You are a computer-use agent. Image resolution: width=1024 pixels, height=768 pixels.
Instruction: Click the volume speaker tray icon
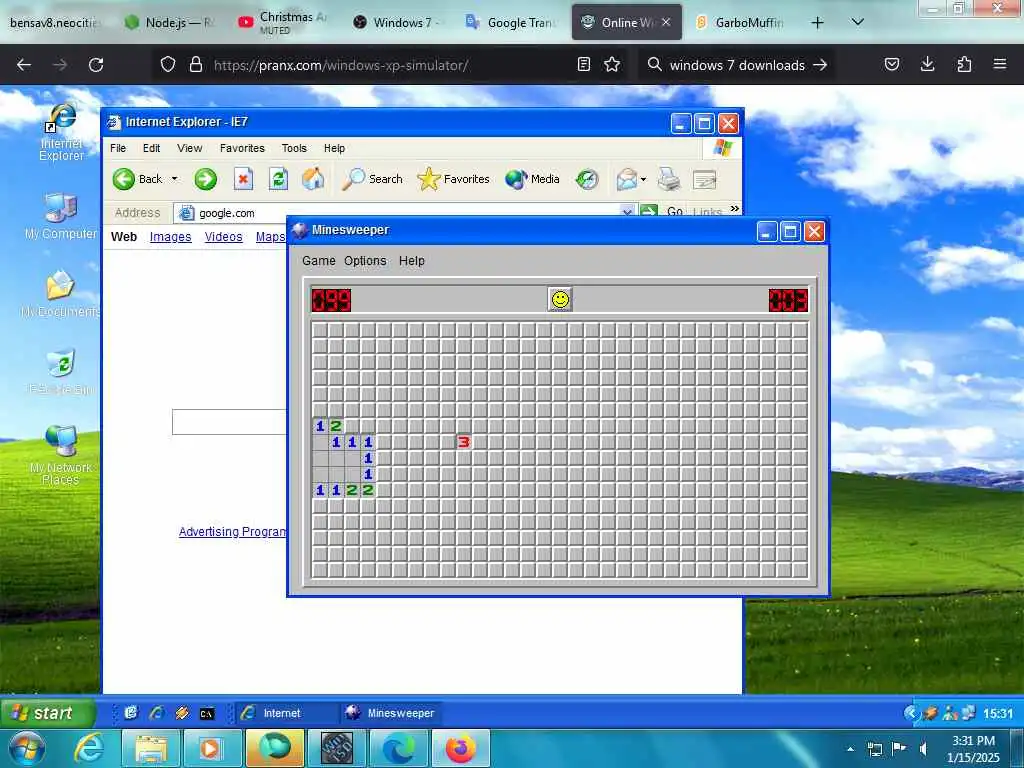(923, 749)
